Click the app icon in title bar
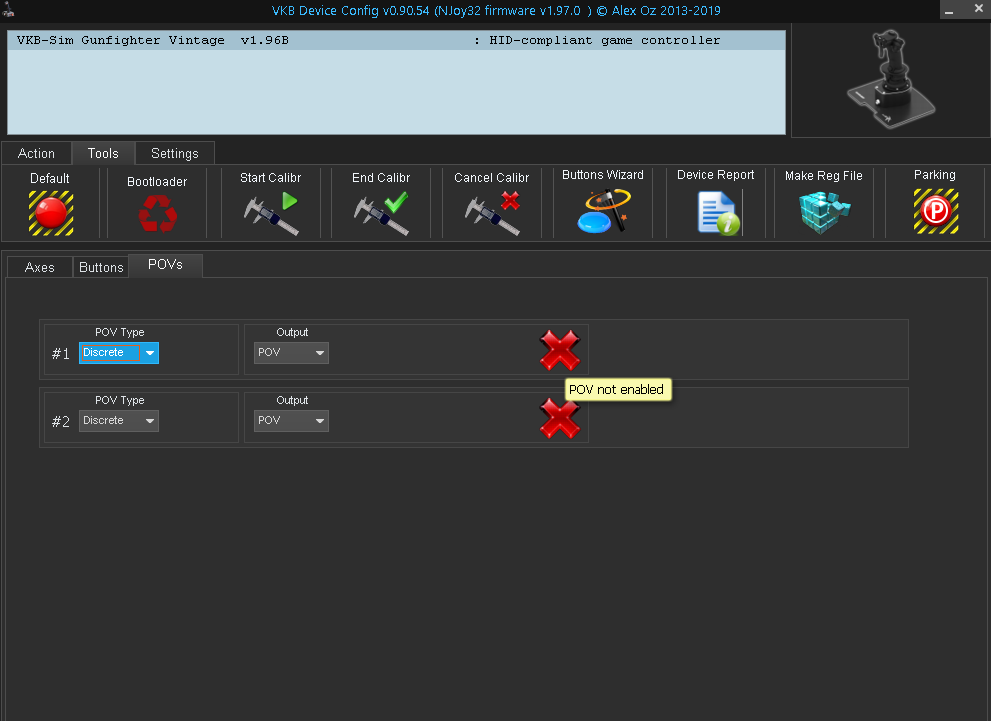Image resolution: width=991 pixels, height=724 pixels. click(x=8, y=9)
